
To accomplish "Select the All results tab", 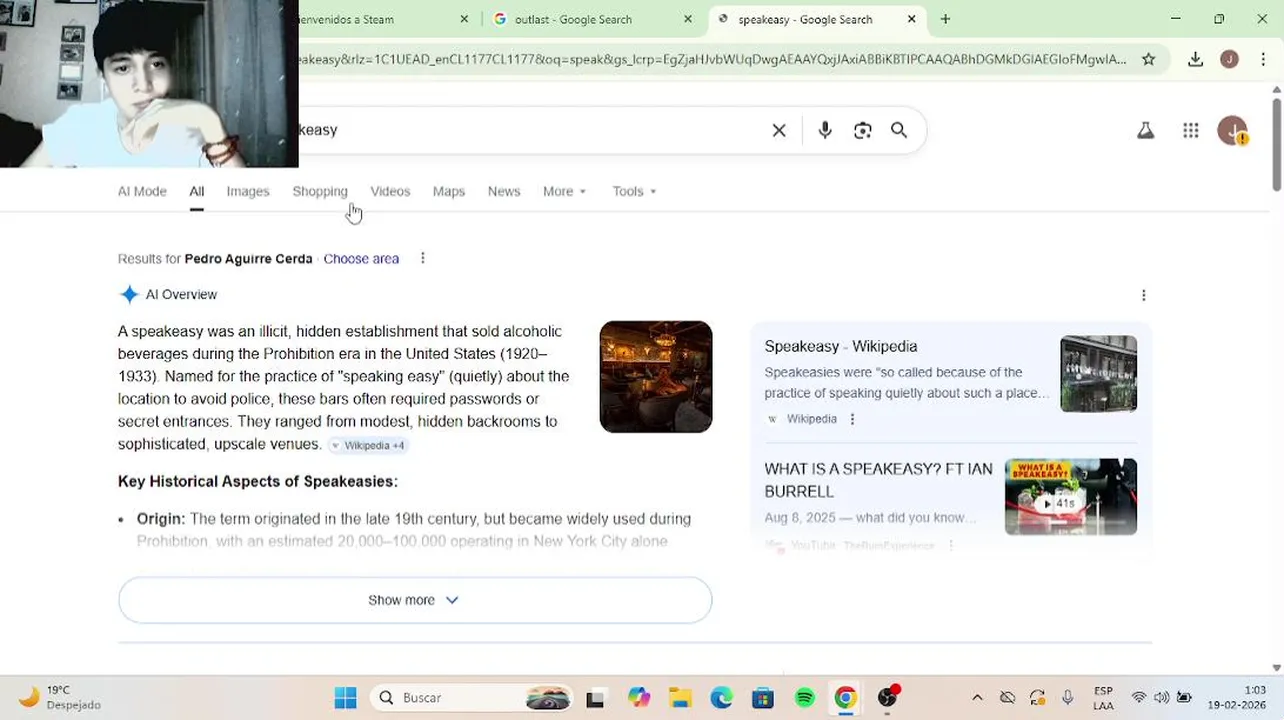I will (x=197, y=191).
